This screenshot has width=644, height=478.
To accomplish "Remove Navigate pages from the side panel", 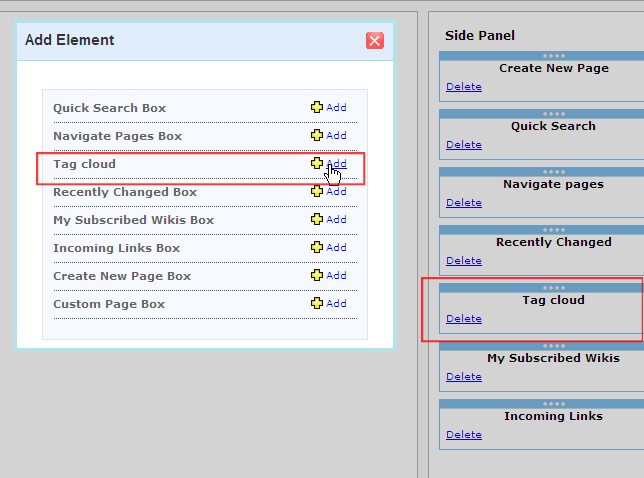I will point(463,203).
